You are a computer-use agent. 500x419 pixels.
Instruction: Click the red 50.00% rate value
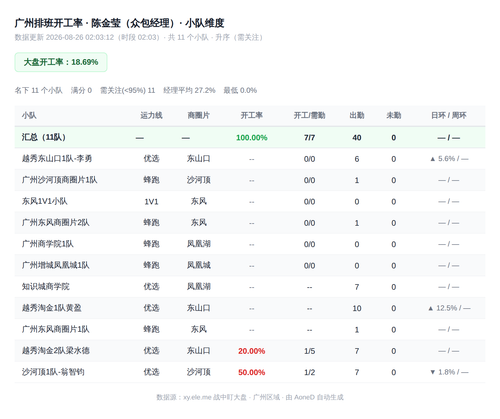(x=252, y=372)
